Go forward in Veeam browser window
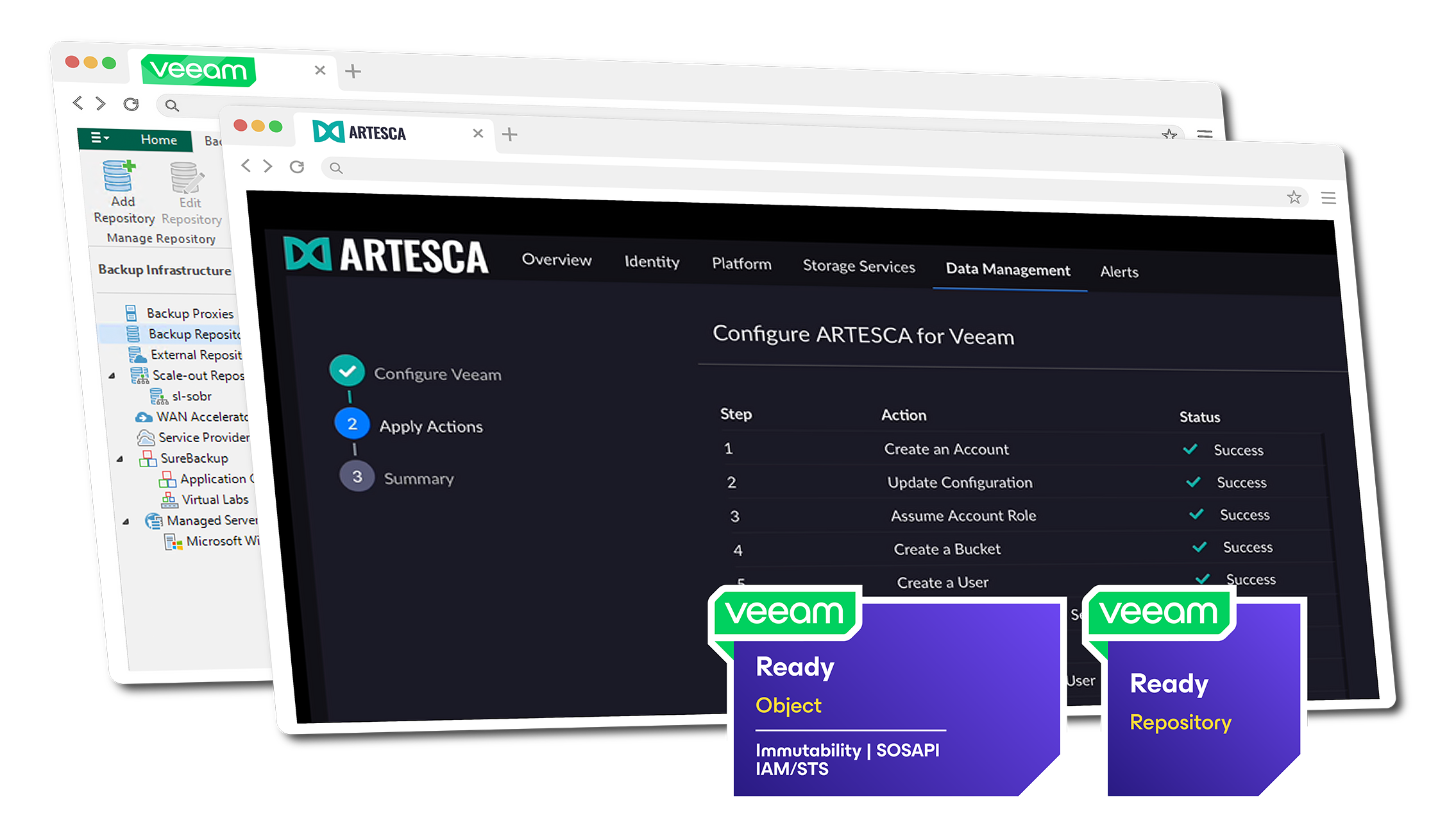This screenshot has width=1456, height=813. tap(101, 103)
